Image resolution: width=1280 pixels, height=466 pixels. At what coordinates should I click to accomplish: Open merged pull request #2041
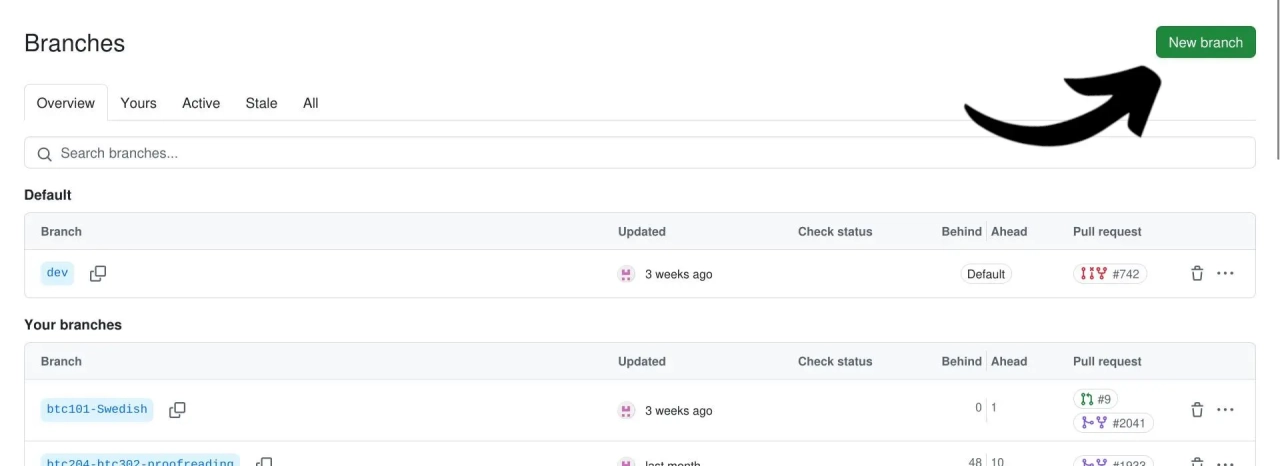click(1113, 423)
